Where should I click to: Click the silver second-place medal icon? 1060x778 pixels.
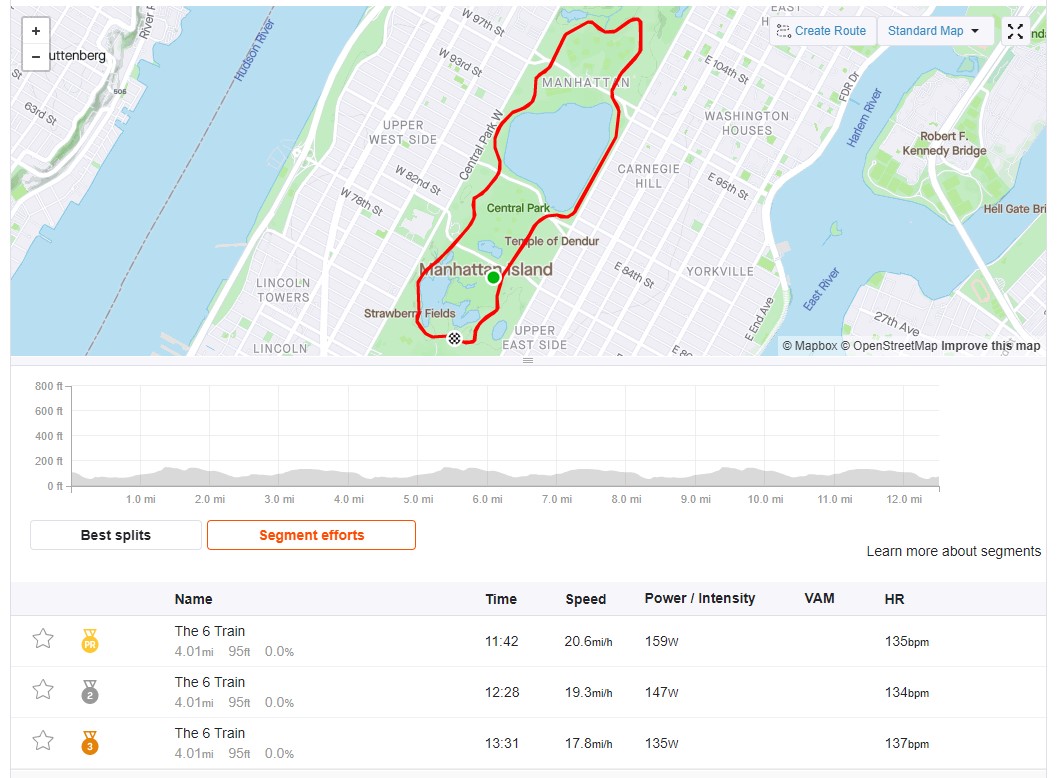pyautogui.click(x=90, y=691)
